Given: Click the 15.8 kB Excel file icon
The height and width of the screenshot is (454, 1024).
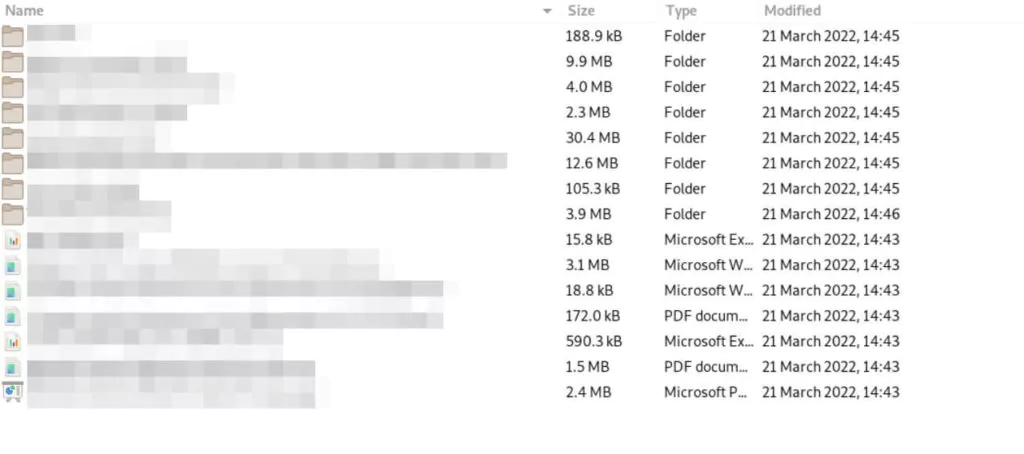Looking at the screenshot, I should point(12,240).
